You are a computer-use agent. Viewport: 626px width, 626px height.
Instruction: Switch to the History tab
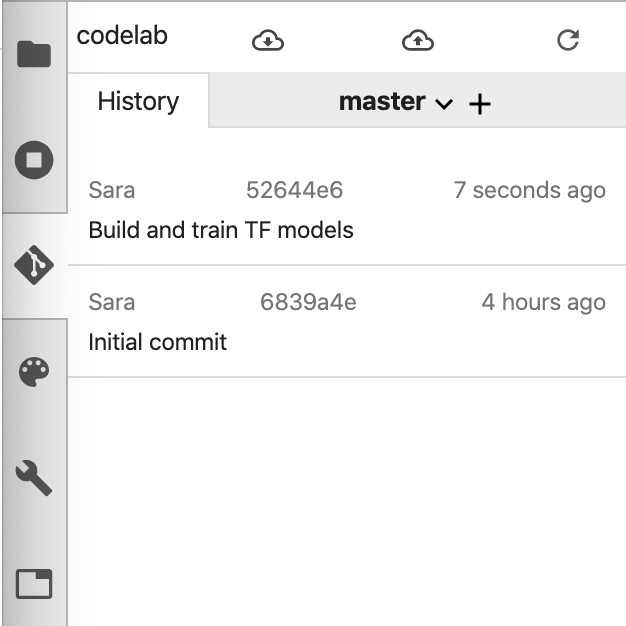(x=138, y=101)
